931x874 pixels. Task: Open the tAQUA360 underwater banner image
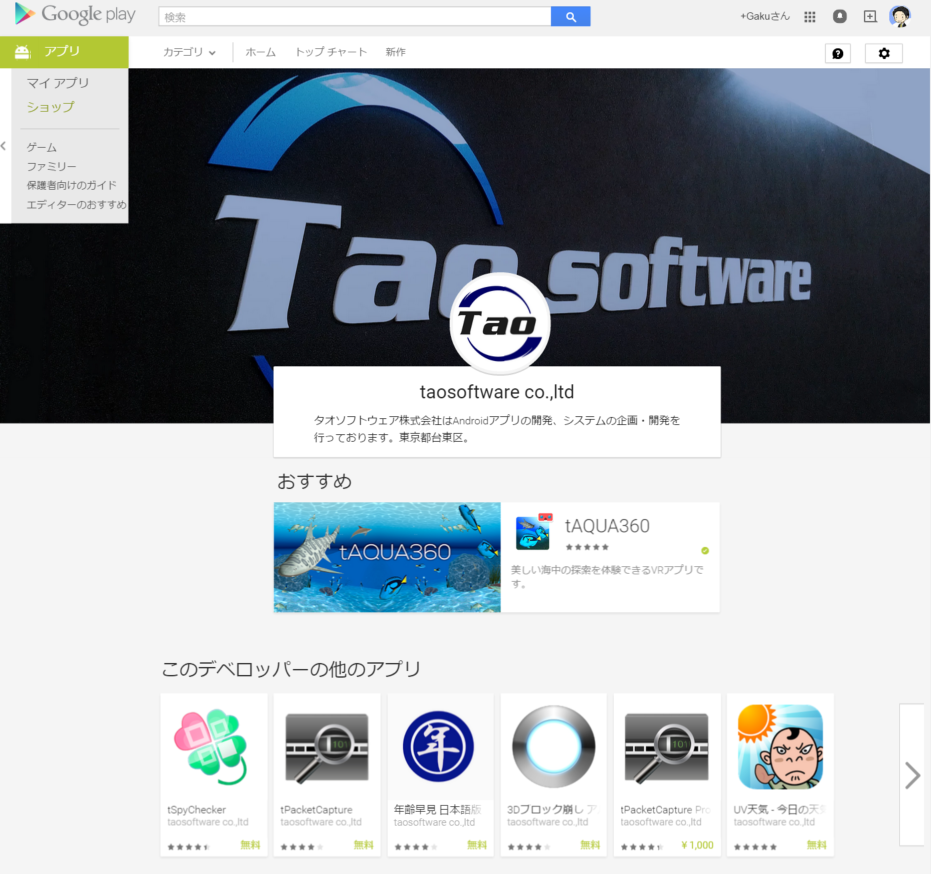click(387, 557)
